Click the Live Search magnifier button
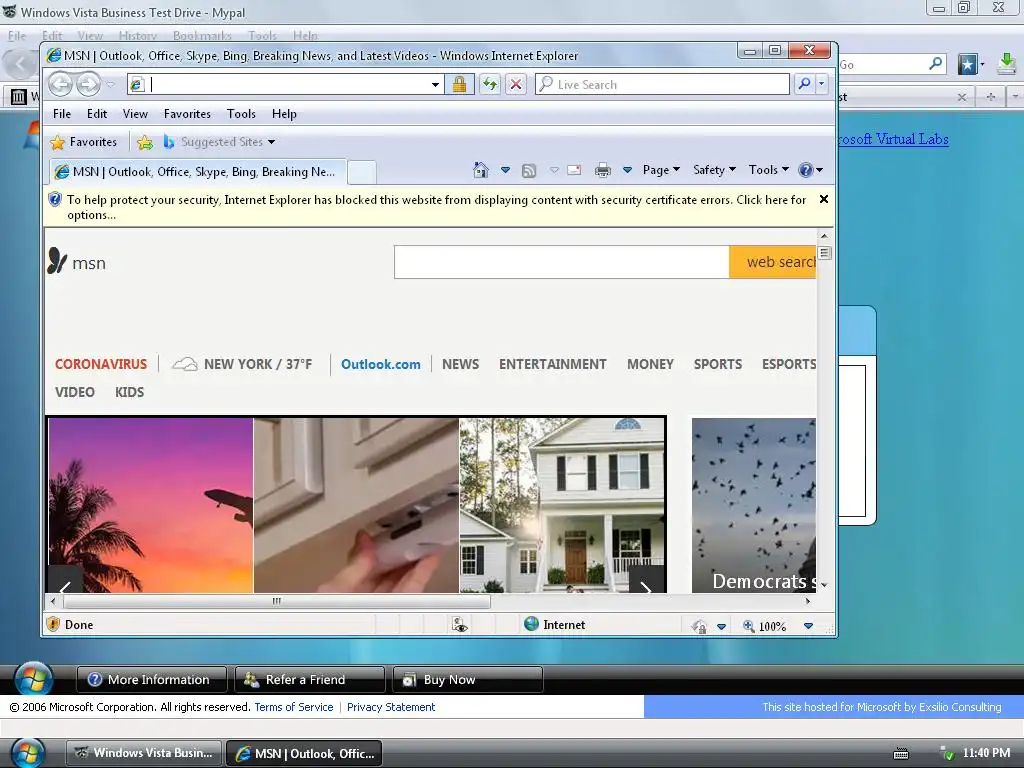The height and width of the screenshot is (768, 1024). 804,84
